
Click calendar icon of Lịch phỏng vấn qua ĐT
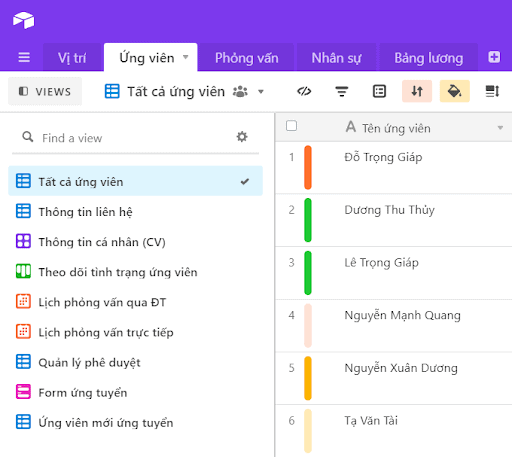point(23,301)
